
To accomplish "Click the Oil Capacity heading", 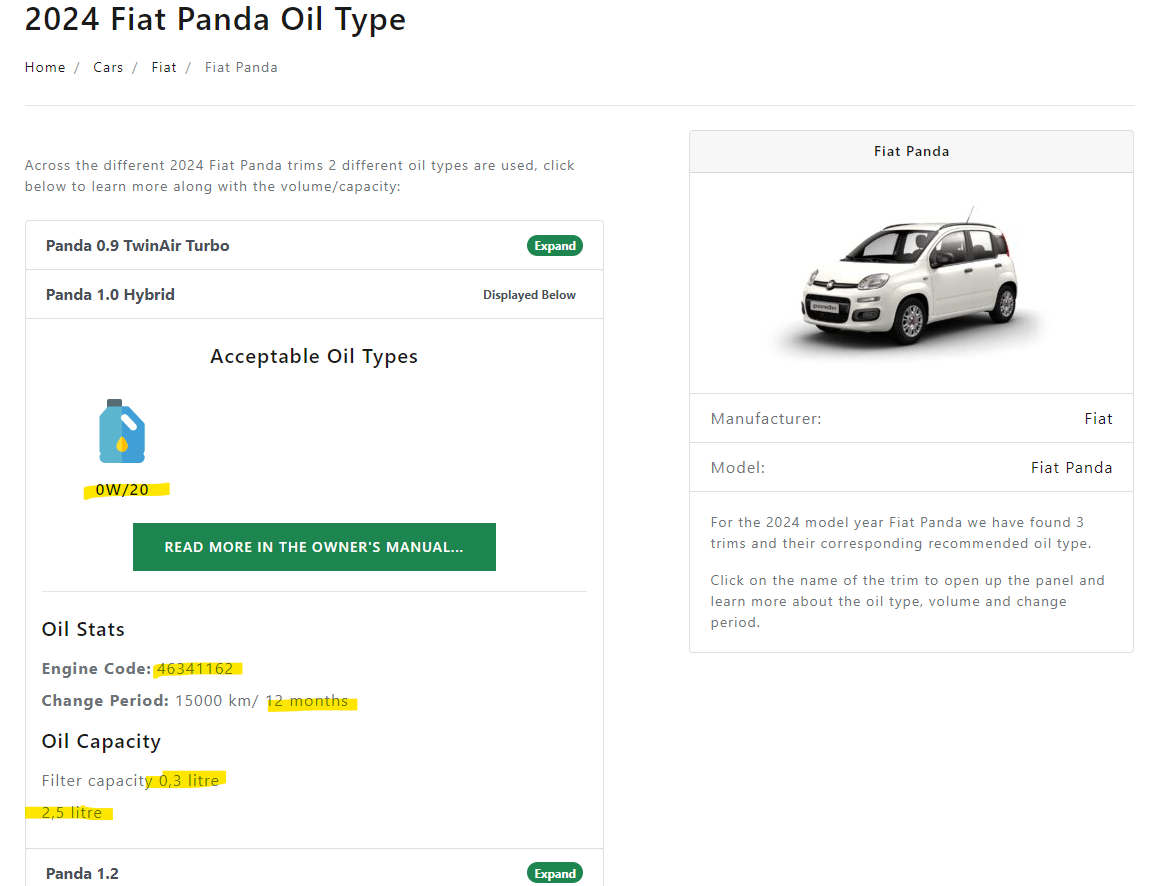I will [x=101, y=741].
